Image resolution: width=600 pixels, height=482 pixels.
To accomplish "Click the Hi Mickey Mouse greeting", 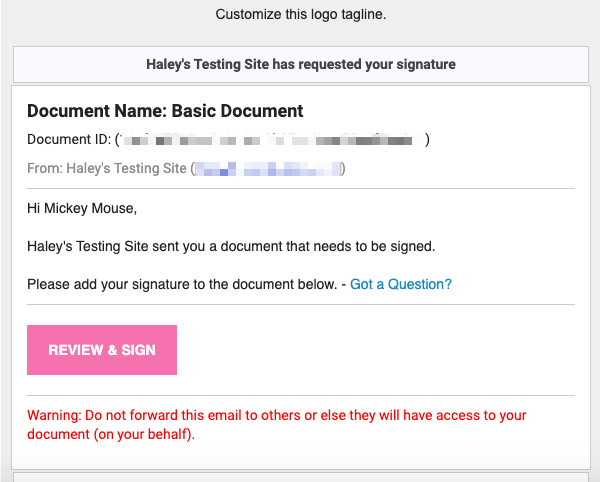I will pos(82,208).
